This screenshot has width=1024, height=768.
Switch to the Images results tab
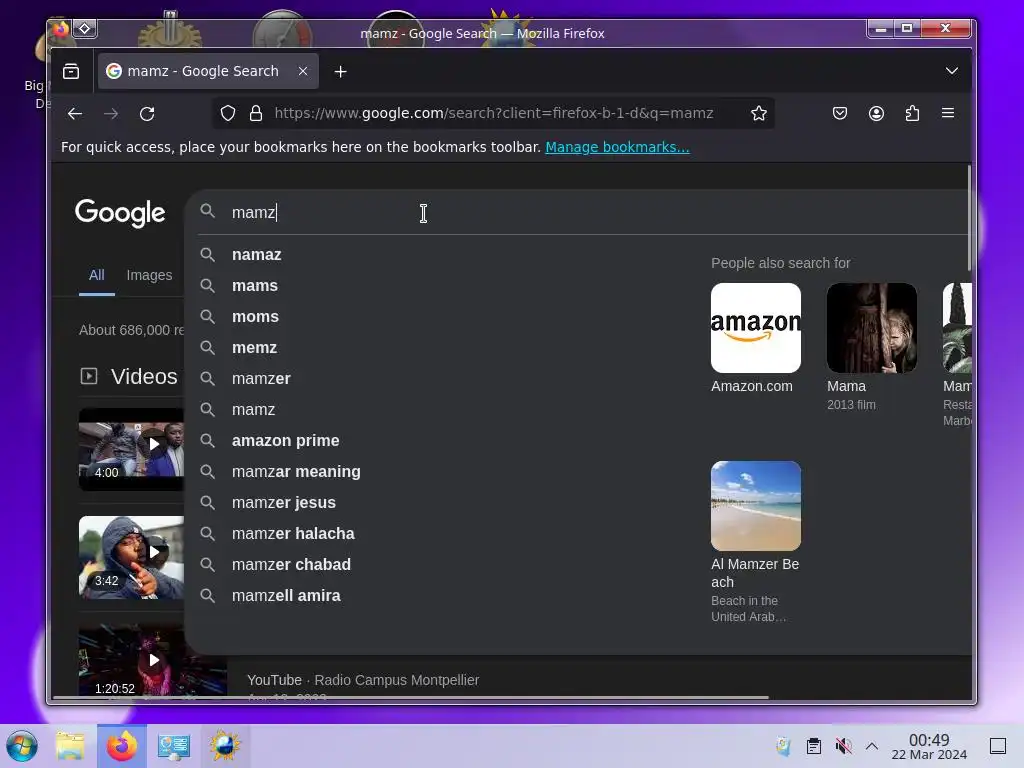click(149, 276)
